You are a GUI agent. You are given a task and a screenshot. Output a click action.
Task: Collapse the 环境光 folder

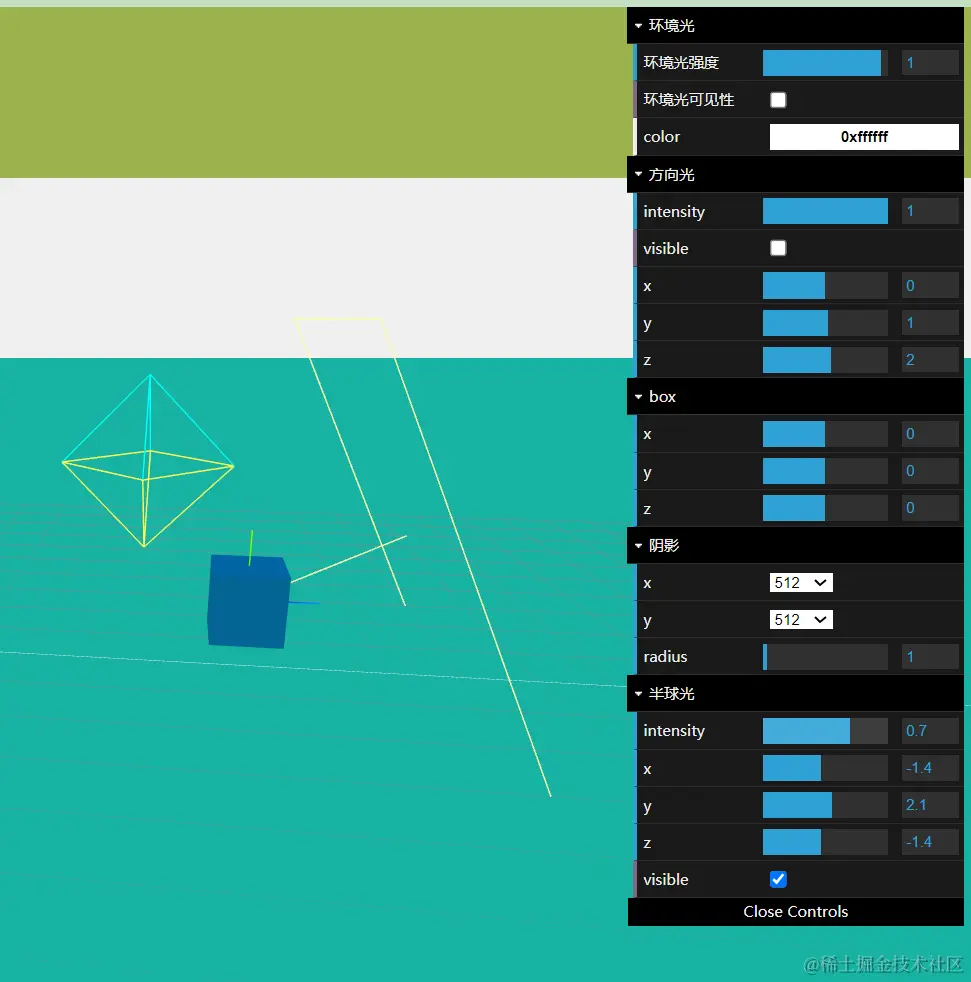(x=795, y=26)
